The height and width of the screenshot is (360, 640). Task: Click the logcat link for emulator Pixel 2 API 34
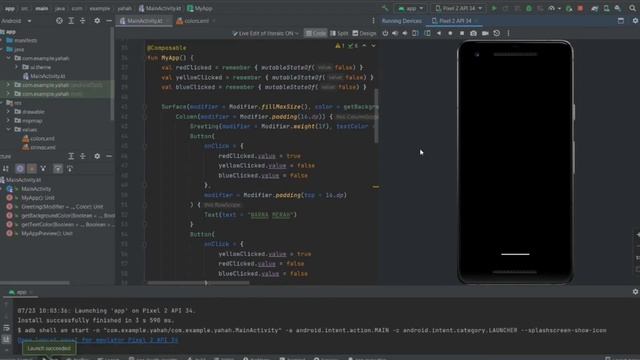(x=98, y=340)
